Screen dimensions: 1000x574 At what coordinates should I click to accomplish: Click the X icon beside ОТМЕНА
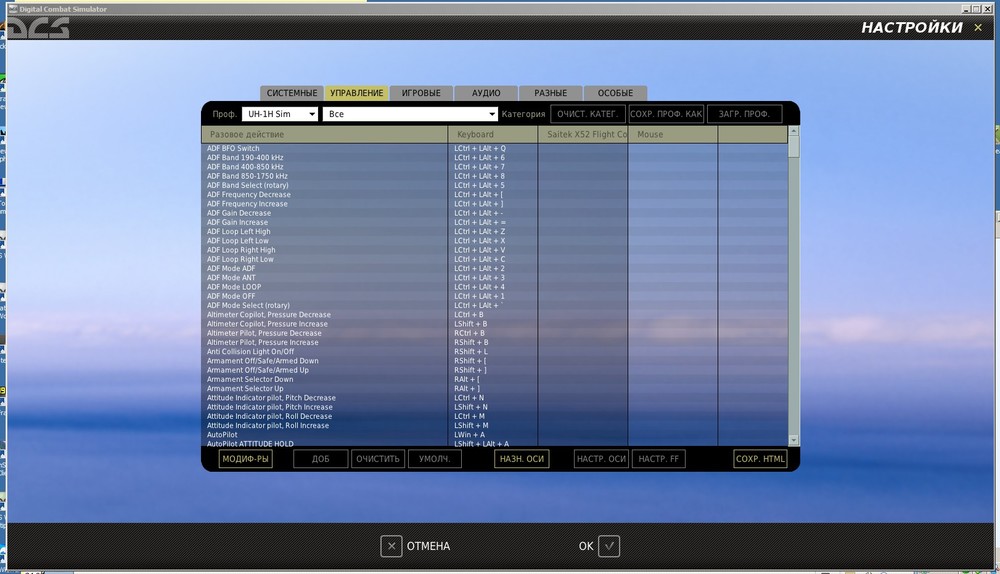[x=392, y=546]
